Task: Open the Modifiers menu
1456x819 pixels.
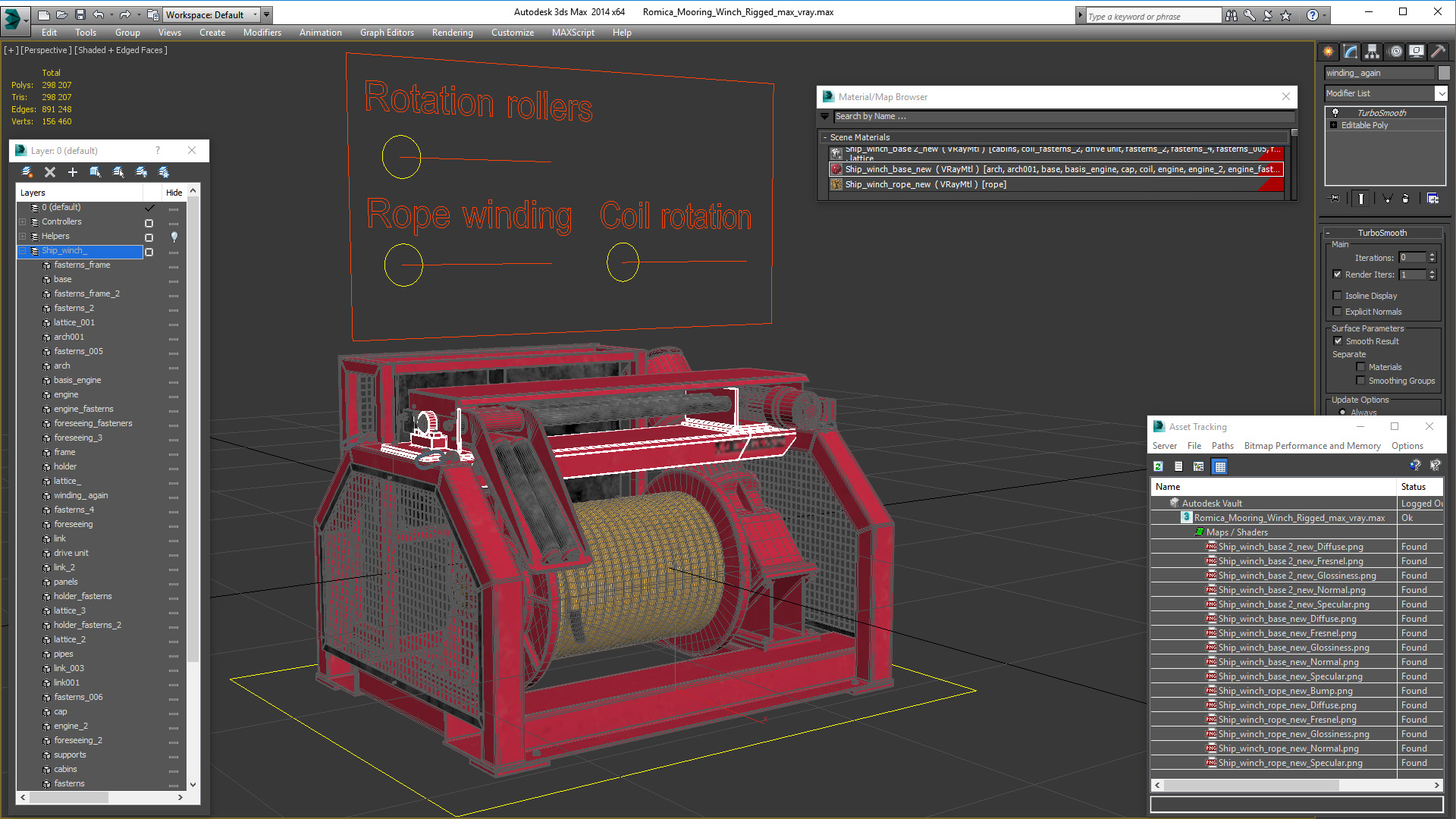Action: 262,33
